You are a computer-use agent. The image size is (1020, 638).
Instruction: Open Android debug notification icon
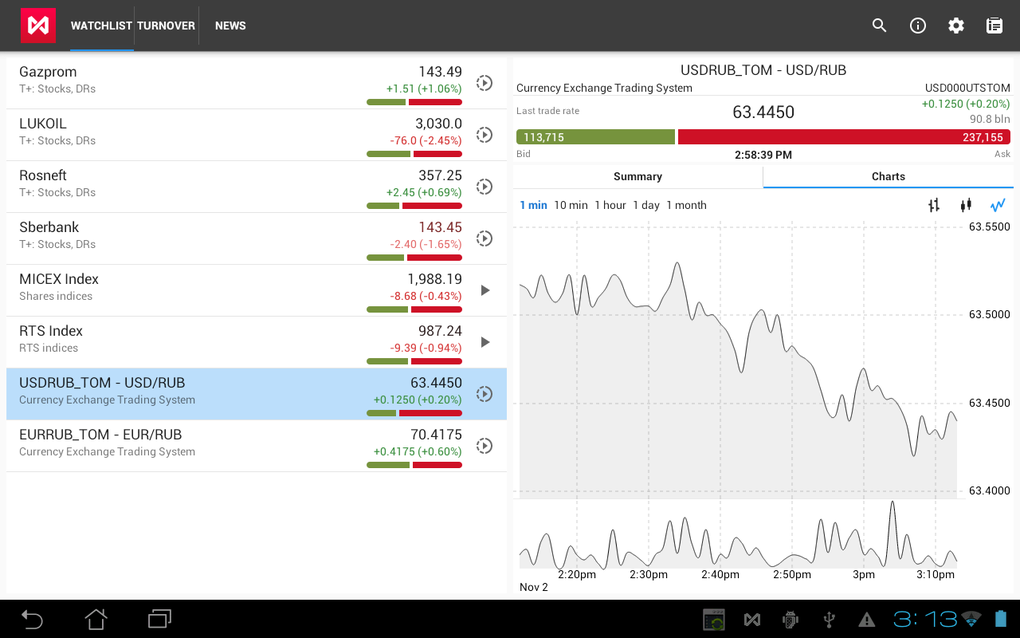click(790, 620)
